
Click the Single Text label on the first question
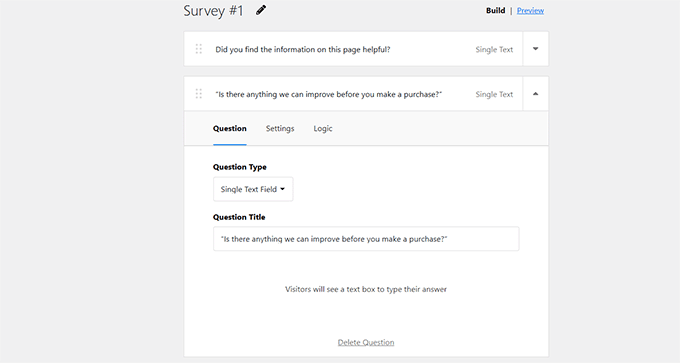(494, 49)
